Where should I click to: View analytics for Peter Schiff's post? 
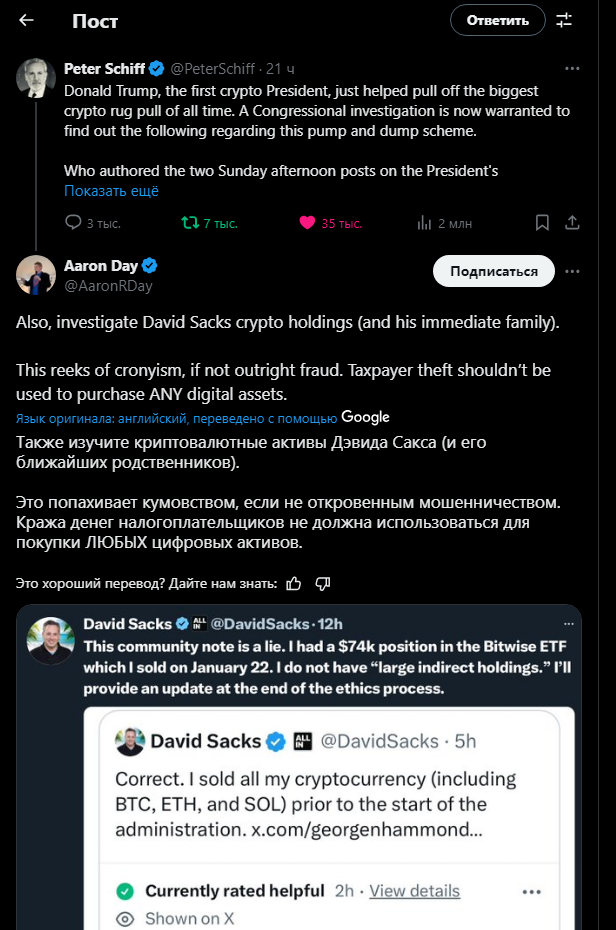click(424, 223)
